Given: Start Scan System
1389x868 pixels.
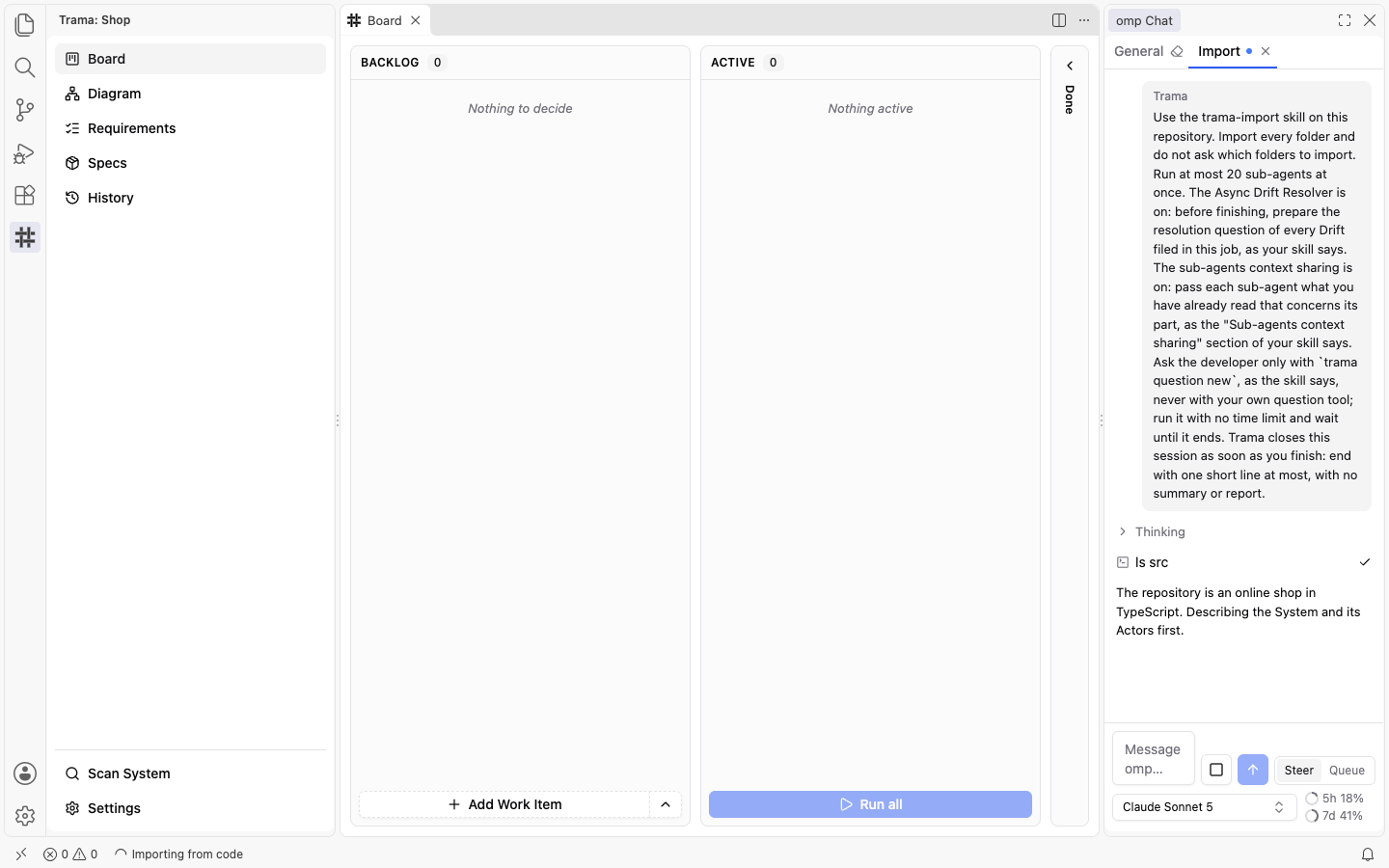Looking at the screenshot, I should [x=191, y=773].
